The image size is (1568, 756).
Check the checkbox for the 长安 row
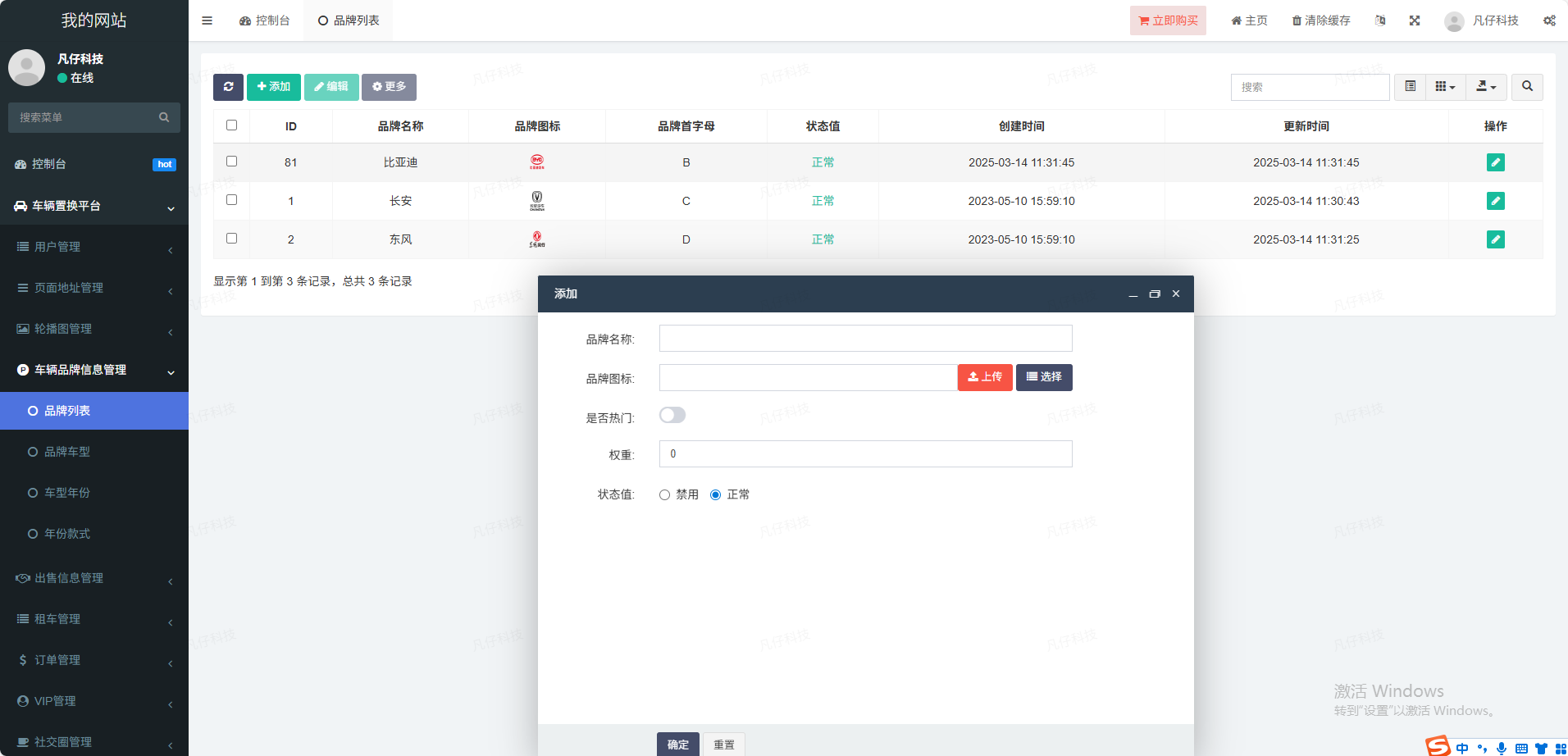tap(232, 200)
